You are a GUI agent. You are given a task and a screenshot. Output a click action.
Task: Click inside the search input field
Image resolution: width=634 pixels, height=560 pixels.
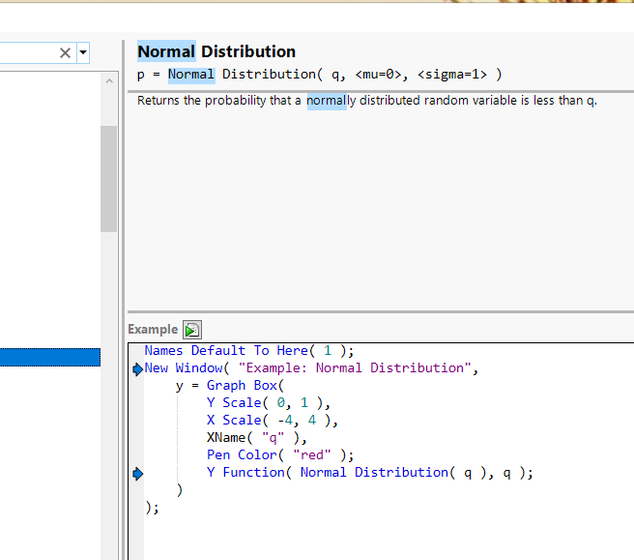[27, 53]
